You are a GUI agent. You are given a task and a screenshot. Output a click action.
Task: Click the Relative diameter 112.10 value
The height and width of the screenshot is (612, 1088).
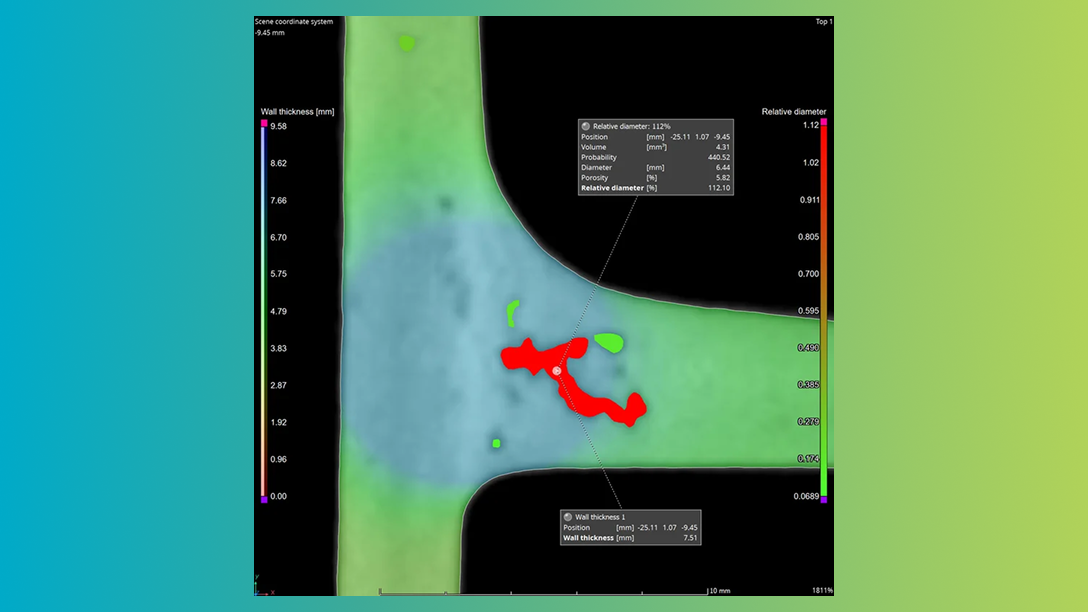[x=719, y=188]
